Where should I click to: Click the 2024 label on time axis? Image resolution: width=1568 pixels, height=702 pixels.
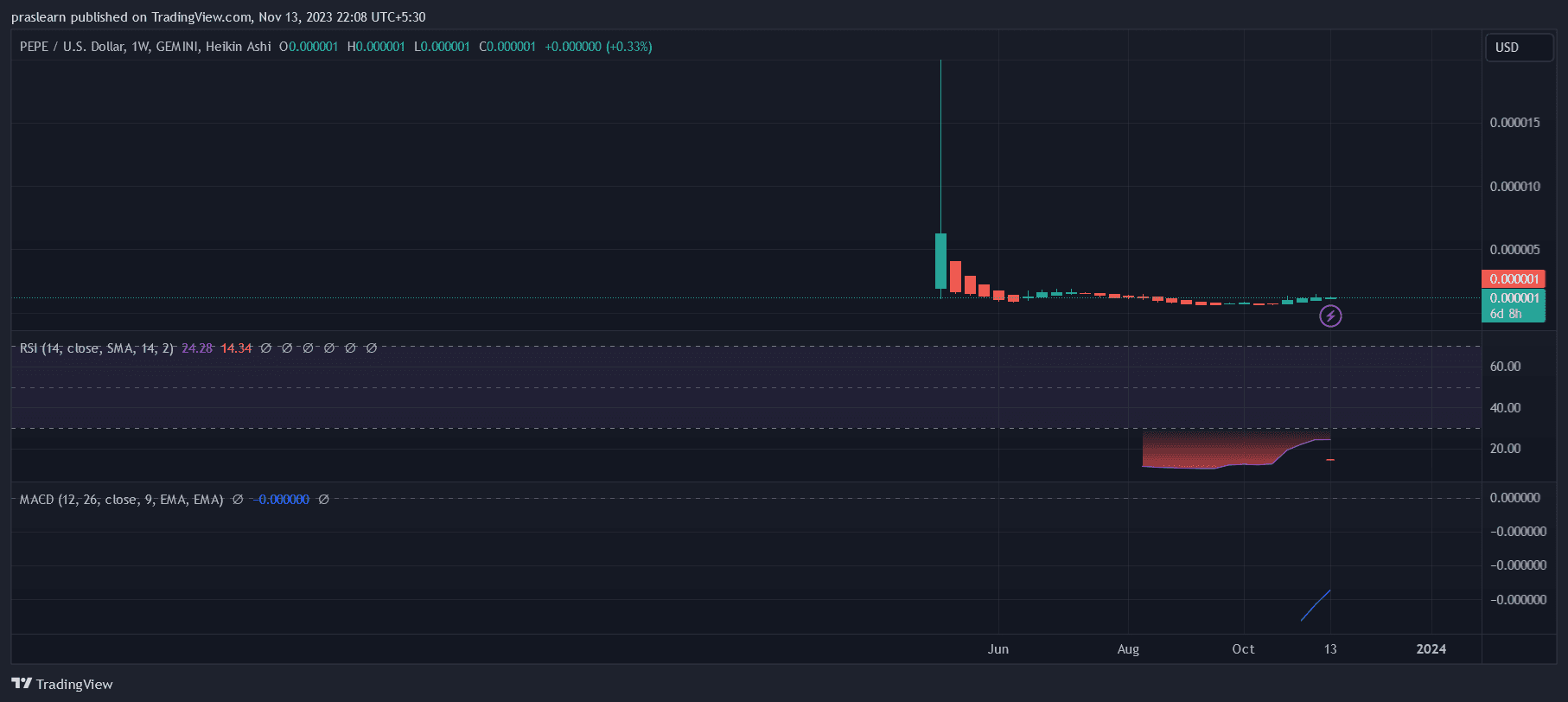1431,649
